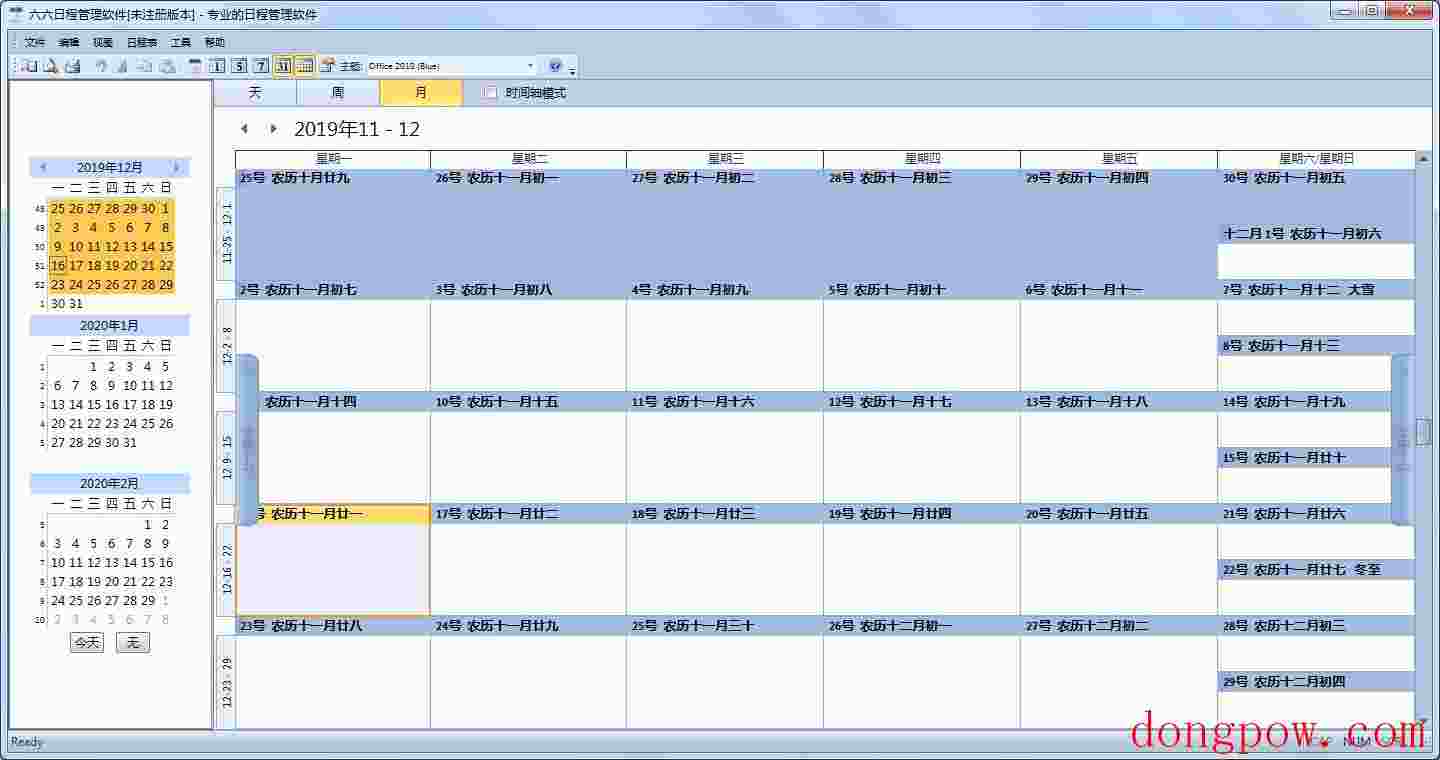Click the 星期四 column header
1440x760 pixels.
pyautogui.click(x=922, y=159)
